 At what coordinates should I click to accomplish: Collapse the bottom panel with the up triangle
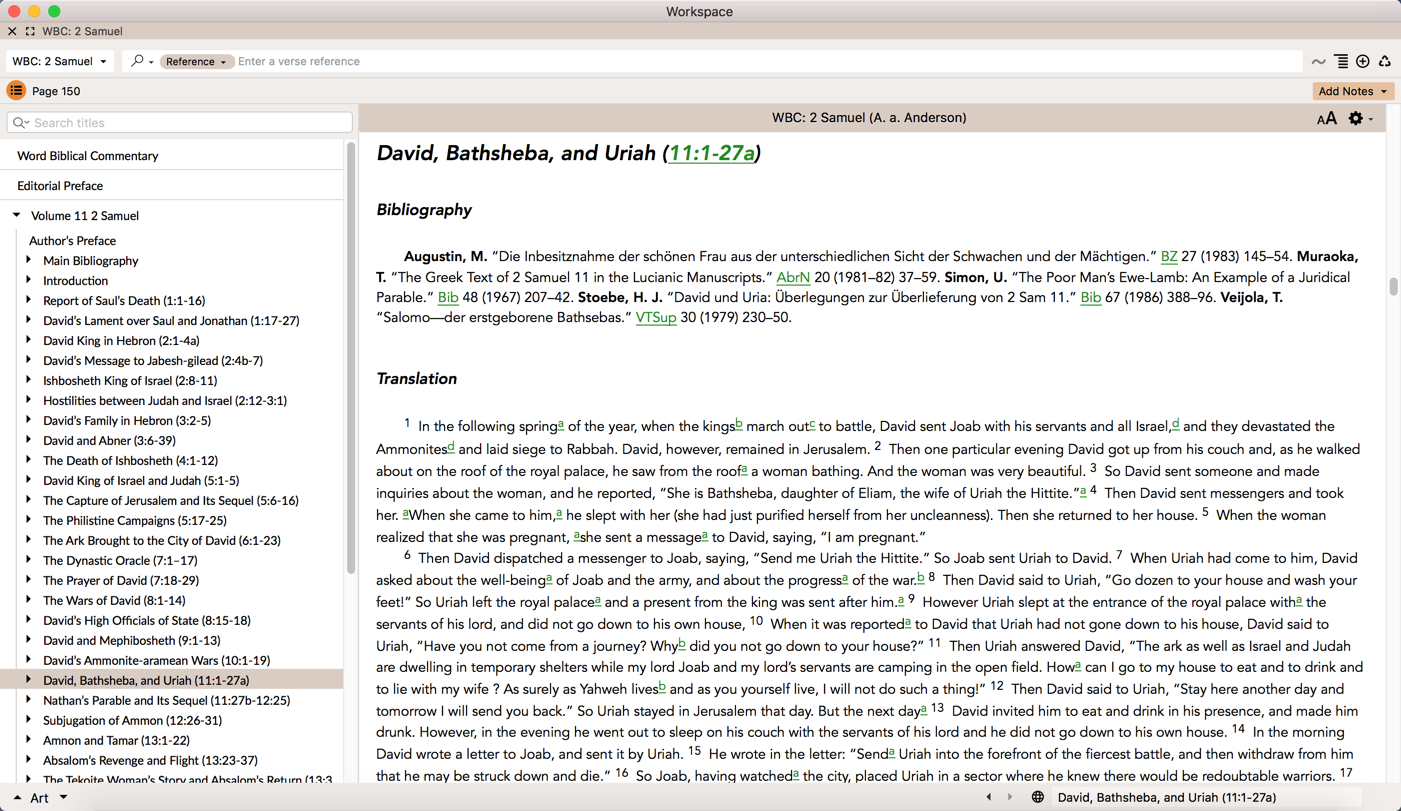(x=17, y=797)
